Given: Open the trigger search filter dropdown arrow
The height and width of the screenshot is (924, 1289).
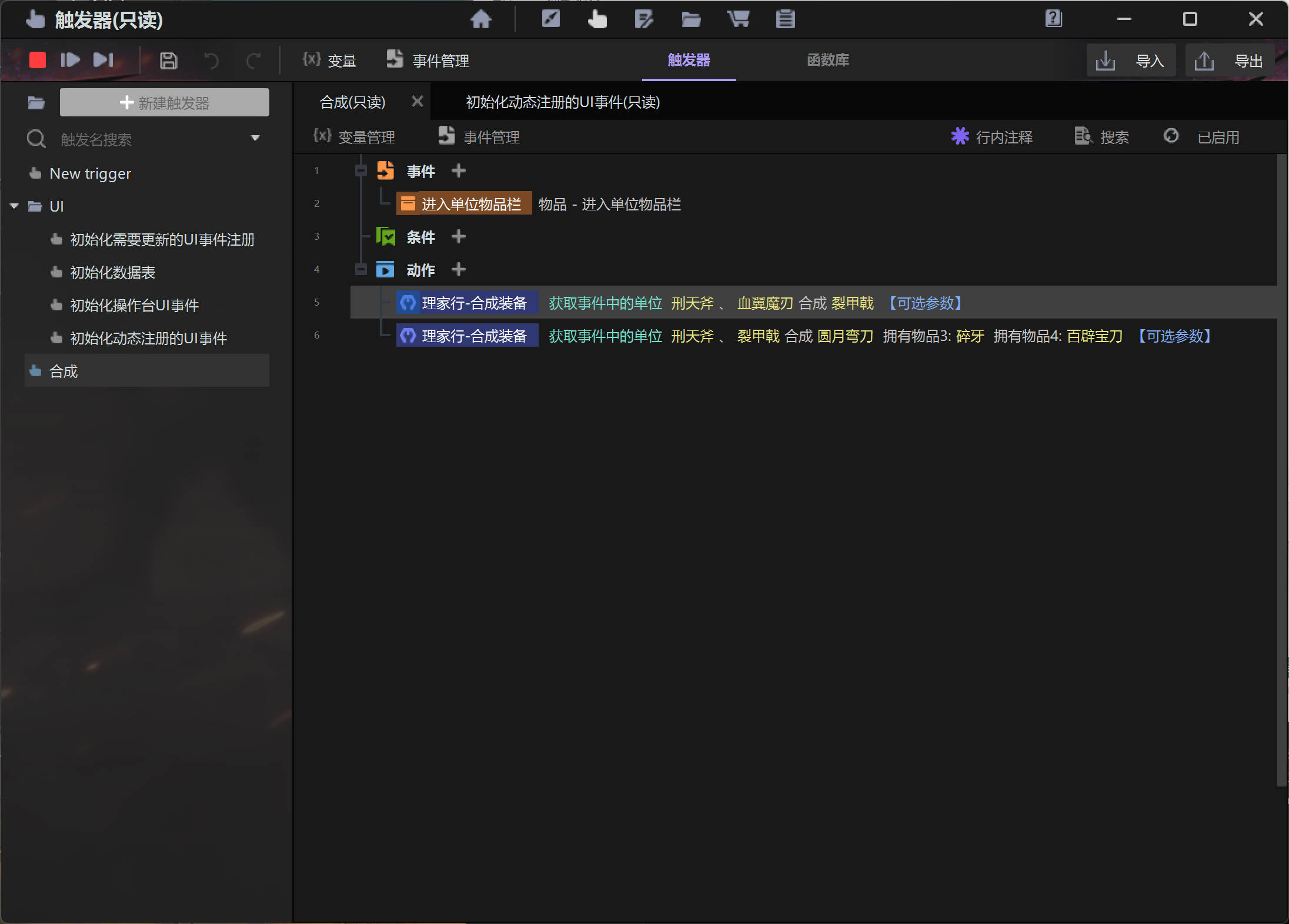Looking at the screenshot, I should click(255, 138).
